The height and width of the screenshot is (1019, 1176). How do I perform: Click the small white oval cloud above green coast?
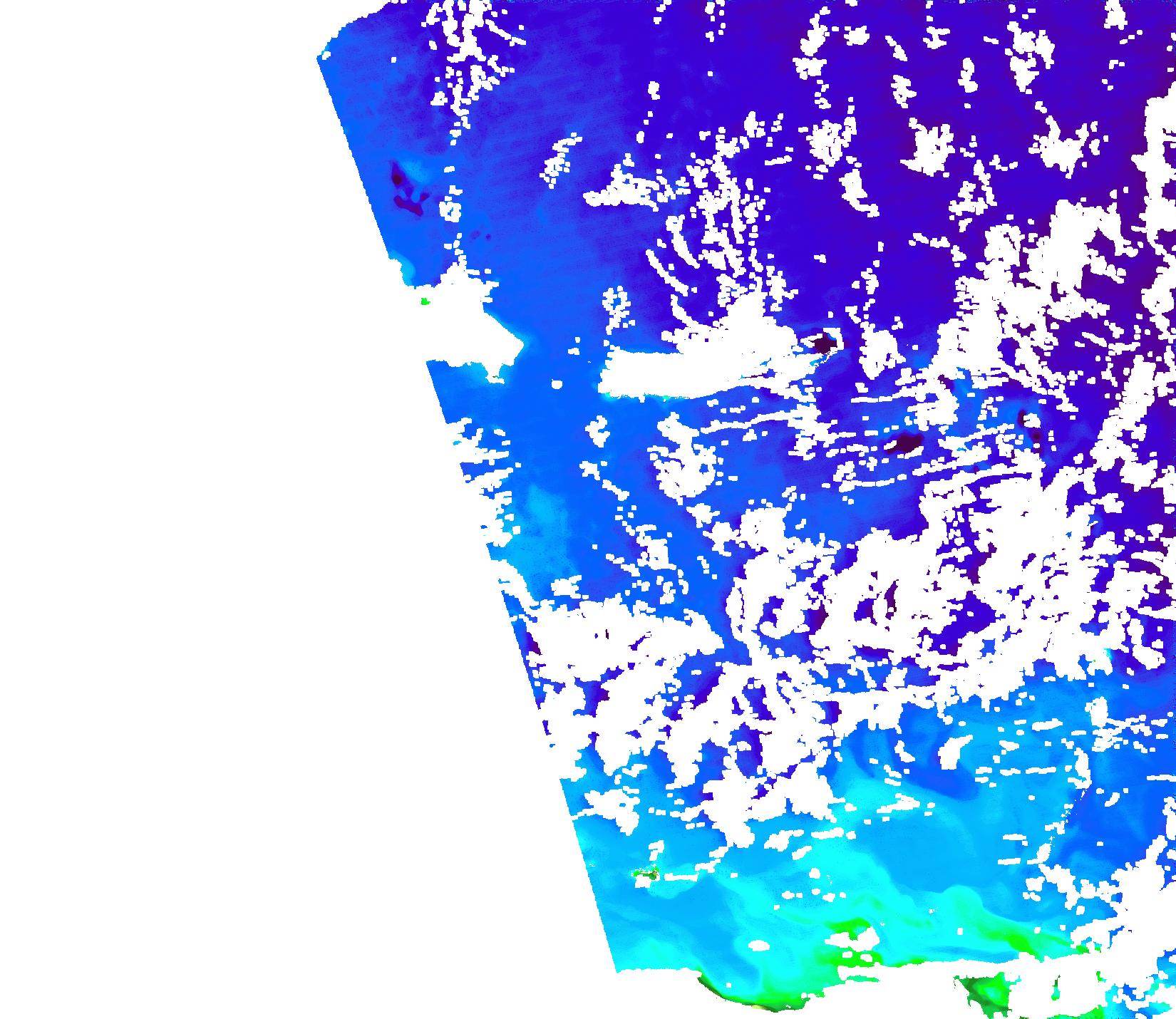(x=760, y=946)
